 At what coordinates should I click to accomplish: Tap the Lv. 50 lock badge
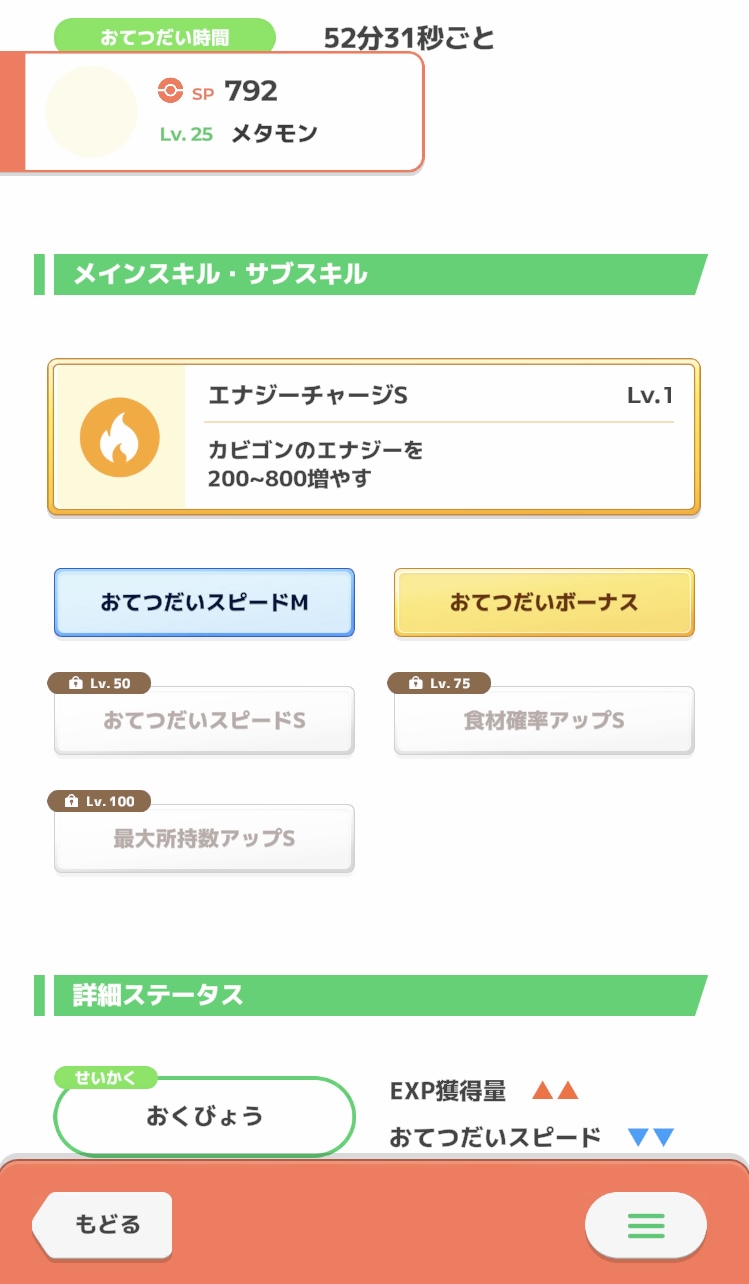tap(99, 683)
